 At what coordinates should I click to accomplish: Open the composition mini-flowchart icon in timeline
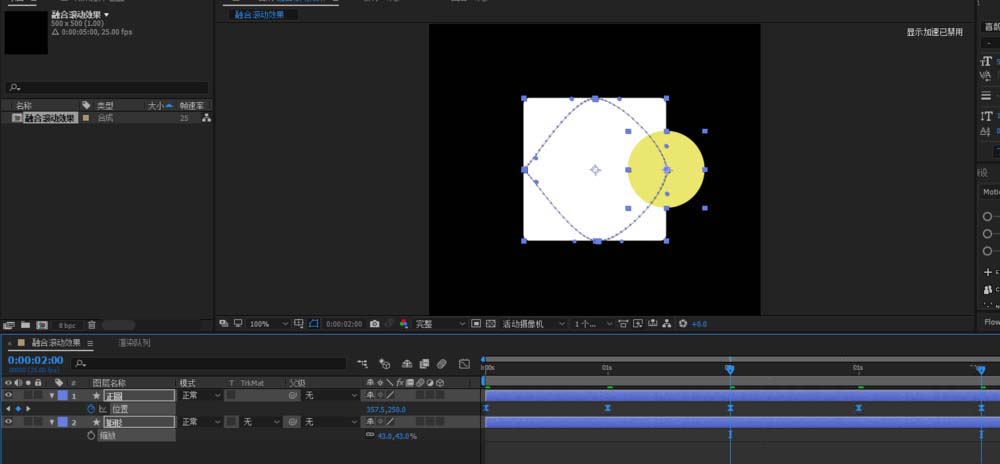click(361, 363)
